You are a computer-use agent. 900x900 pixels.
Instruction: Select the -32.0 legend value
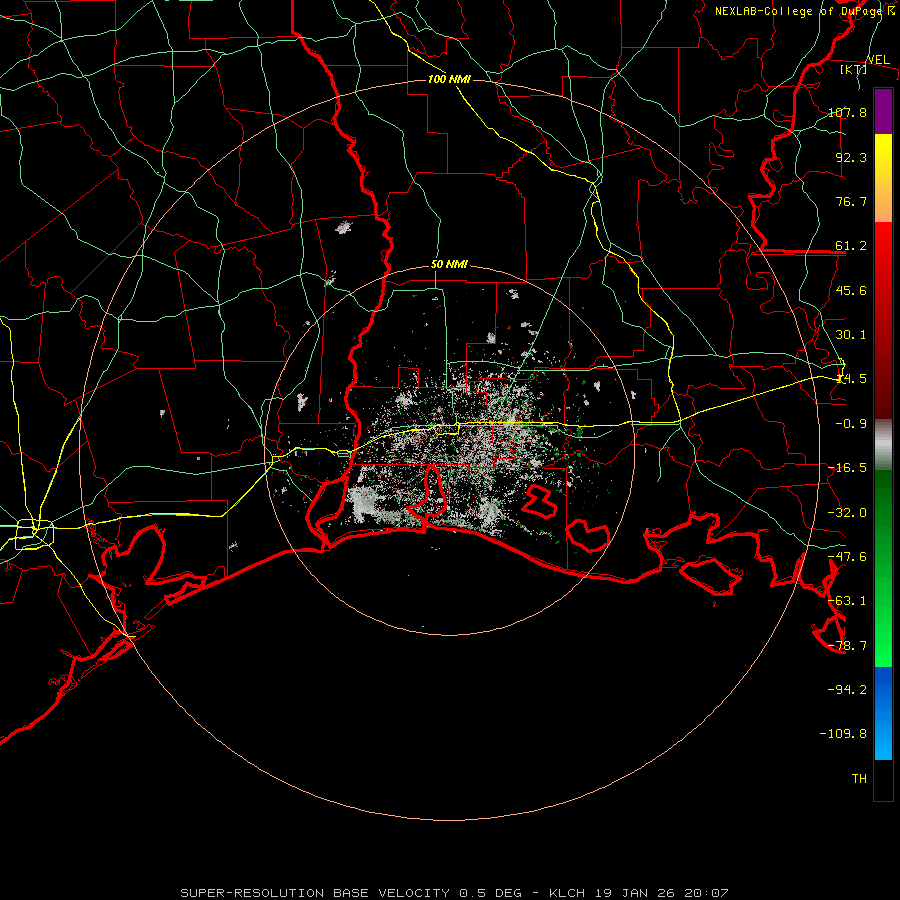(x=847, y=513)
